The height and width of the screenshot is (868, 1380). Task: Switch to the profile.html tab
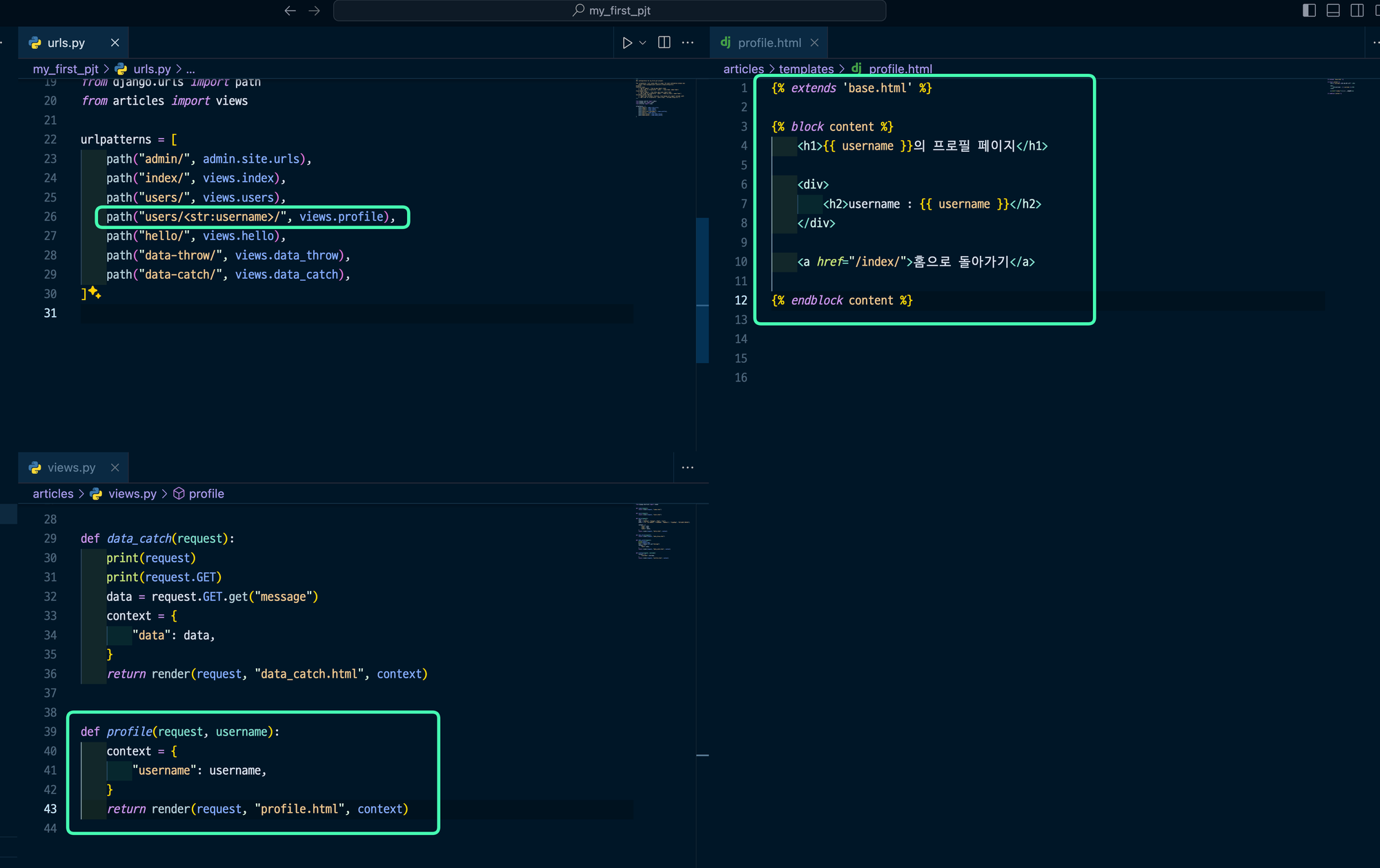[x=769, y=43]
